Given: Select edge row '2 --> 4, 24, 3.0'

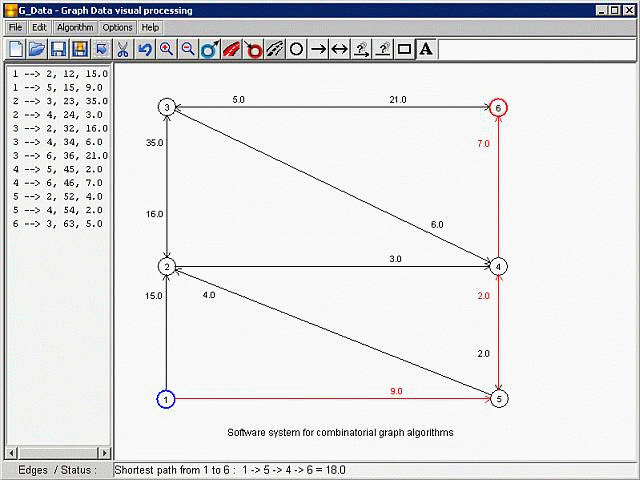Looking at the screenshot, I should 57,115.
